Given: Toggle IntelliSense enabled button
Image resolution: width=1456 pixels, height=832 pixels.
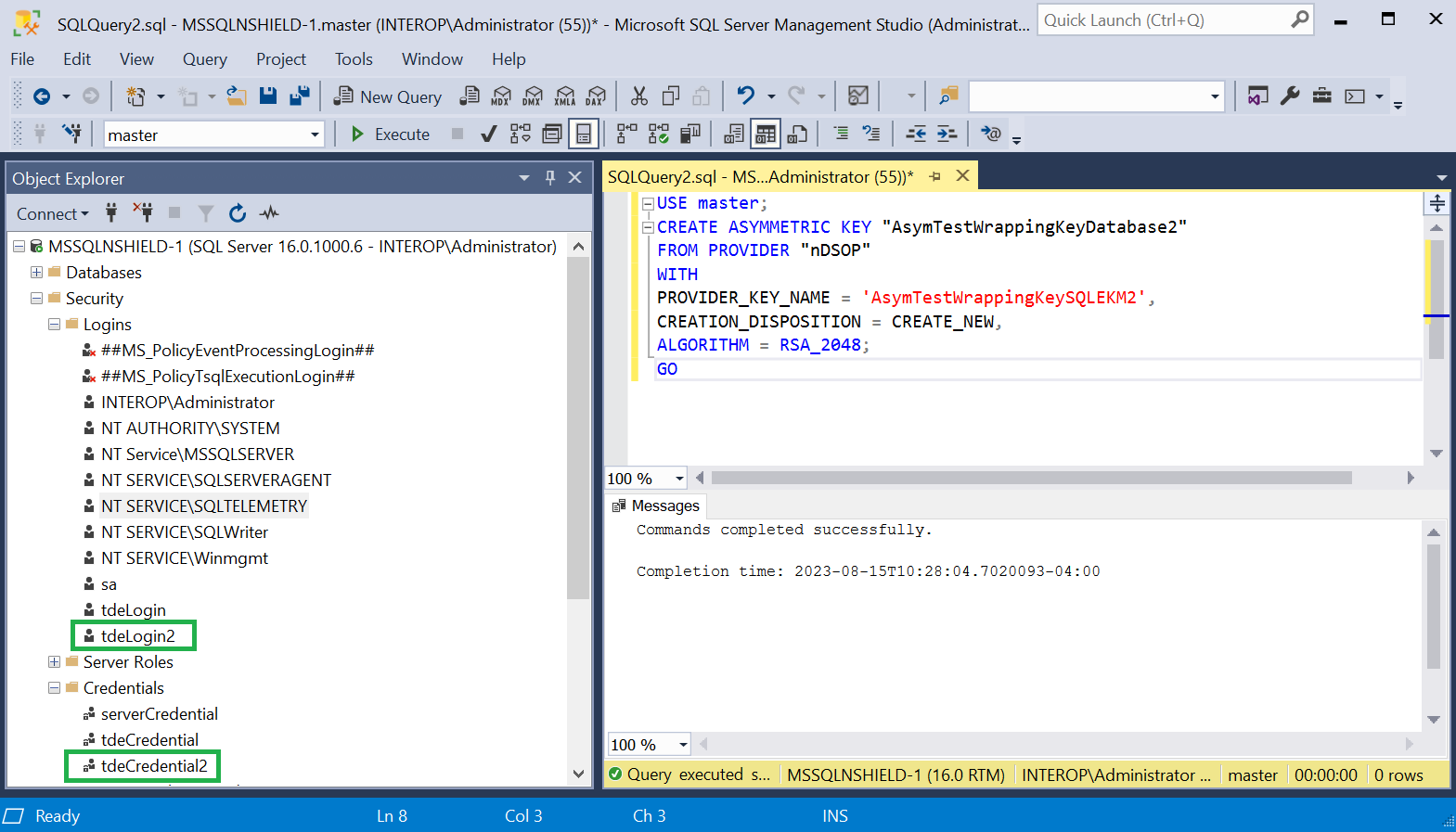Looking at the screenshot, I should pyautogui.click(x=584, y=134).
